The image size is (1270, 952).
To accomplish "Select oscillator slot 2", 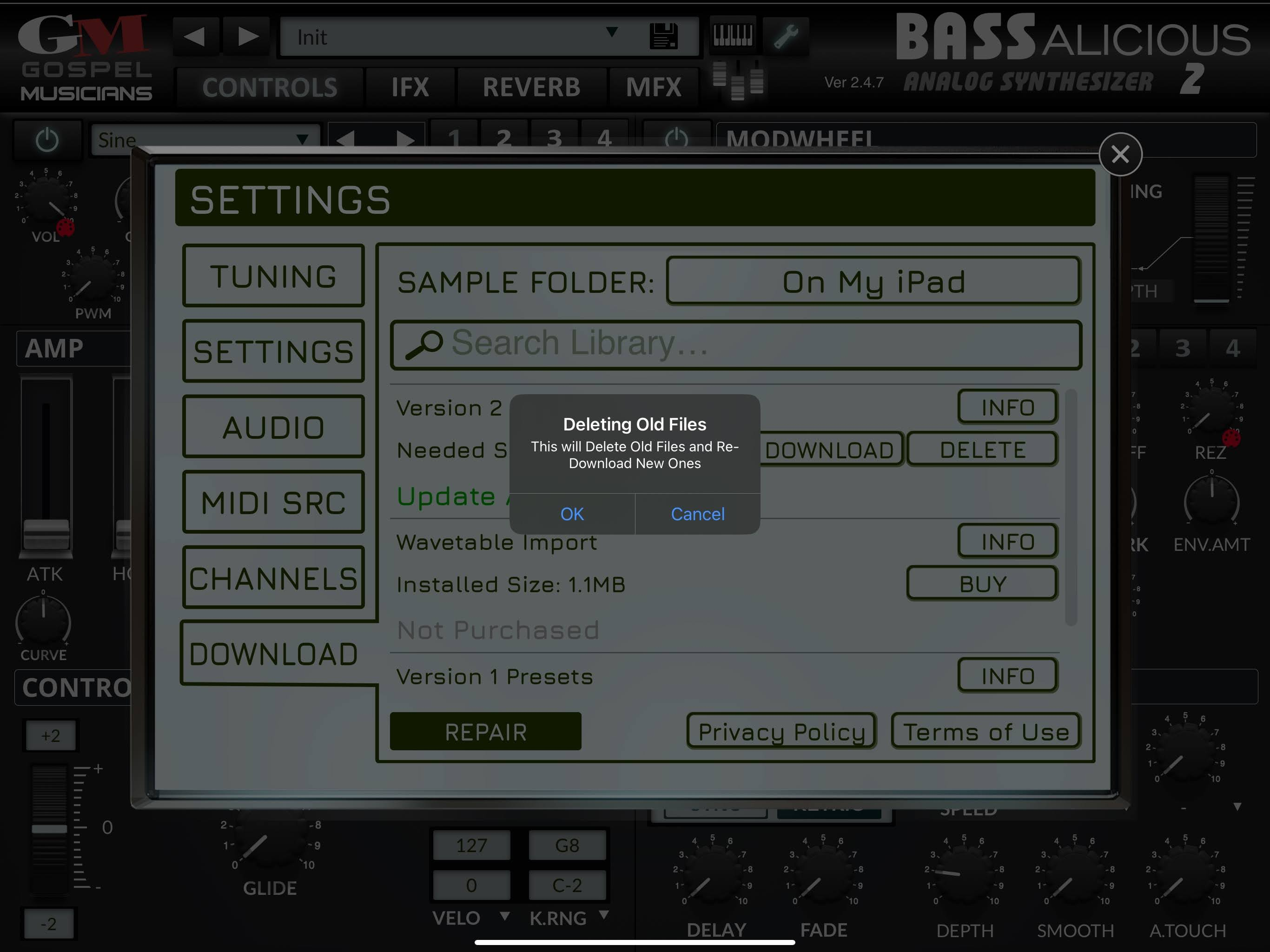I will pyautogui.click(x=504, y=137).
